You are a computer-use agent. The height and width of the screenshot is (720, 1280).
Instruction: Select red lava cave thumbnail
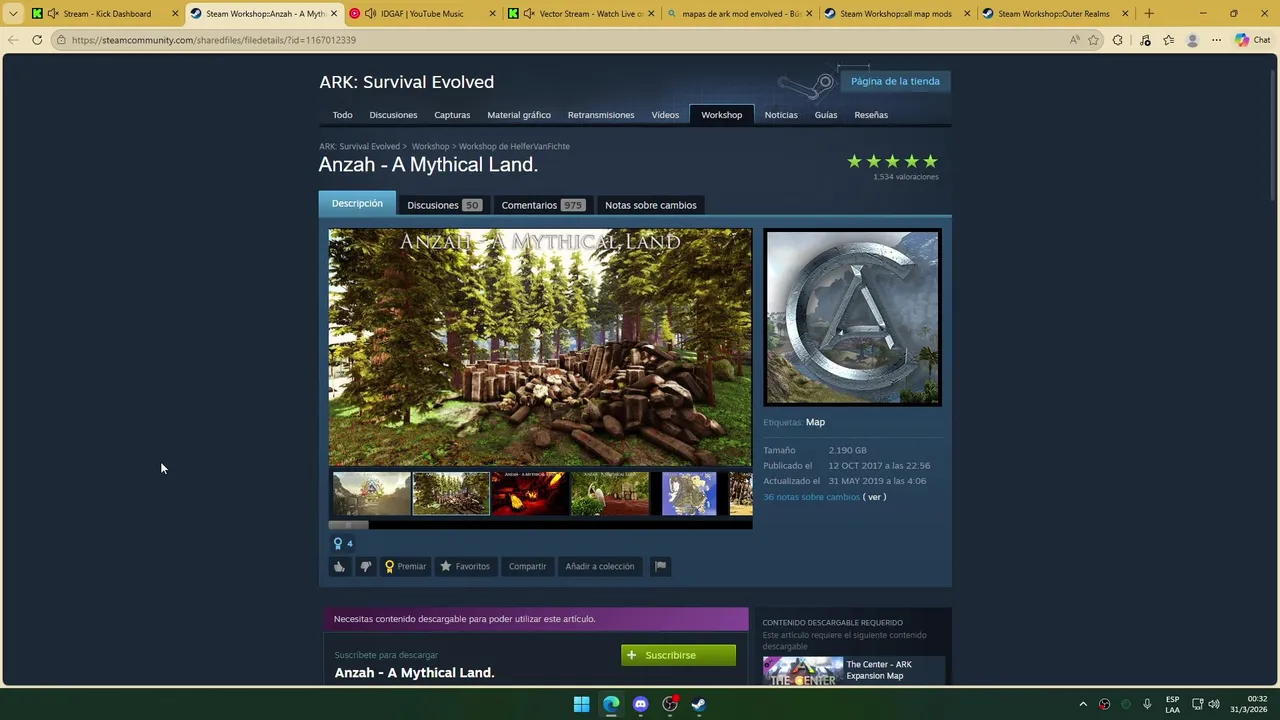tap(530, 494)
